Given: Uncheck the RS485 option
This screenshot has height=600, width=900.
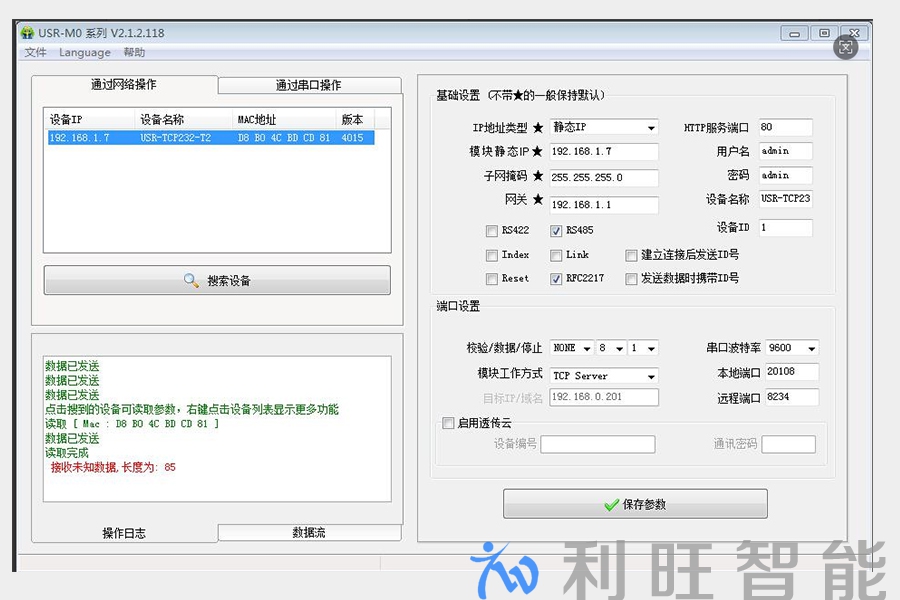Looking at the screenshot, I should pyautogui.click(x=556, y=231).
